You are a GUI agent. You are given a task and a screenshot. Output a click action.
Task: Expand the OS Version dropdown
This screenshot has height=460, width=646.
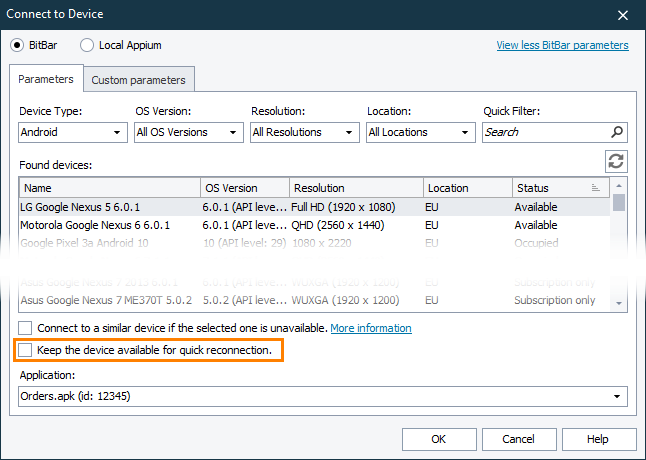(187, 132)
